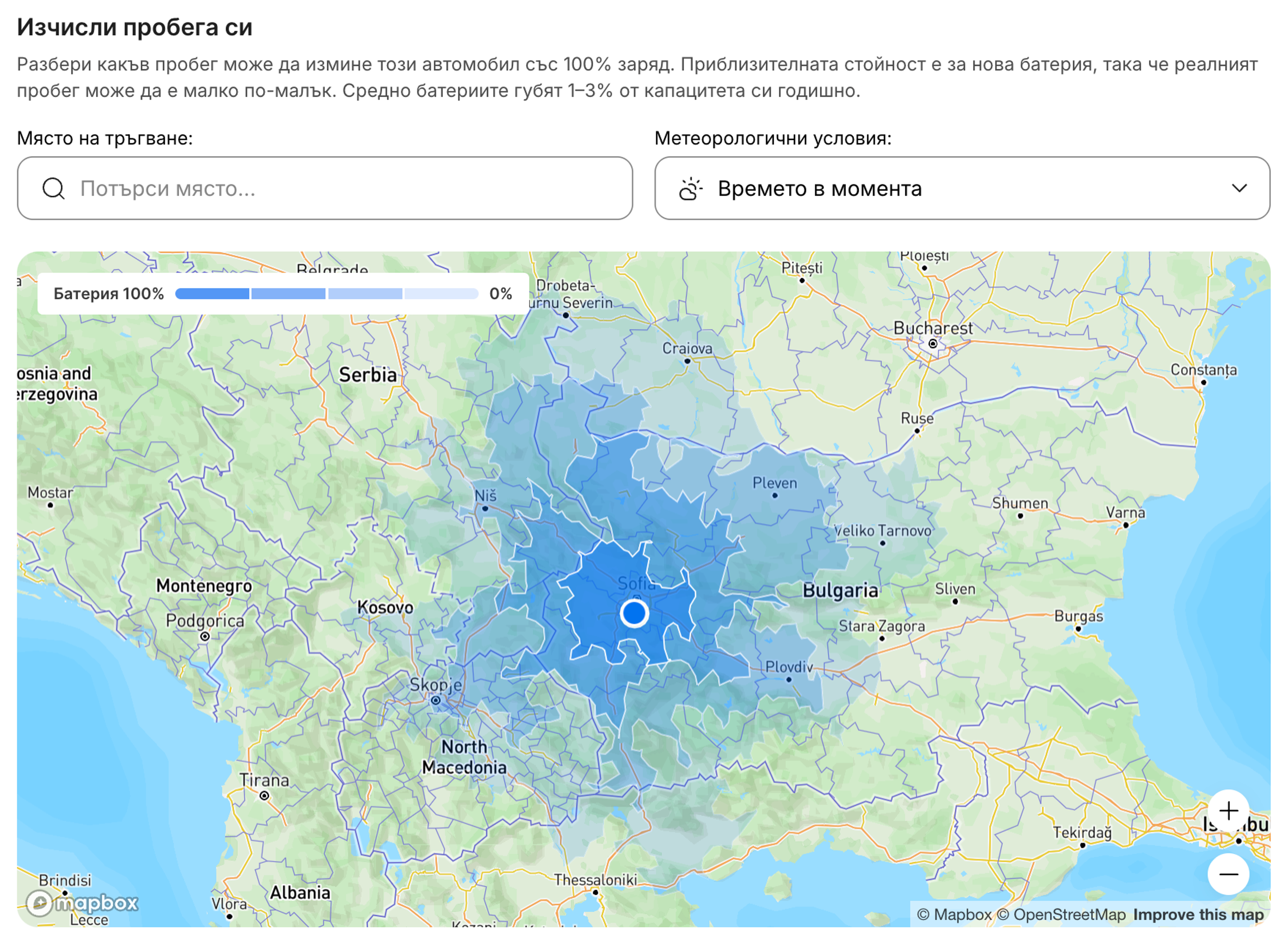Click the 'North Macedonia' label
1288x941 pixels.
(x=464, y=757)
